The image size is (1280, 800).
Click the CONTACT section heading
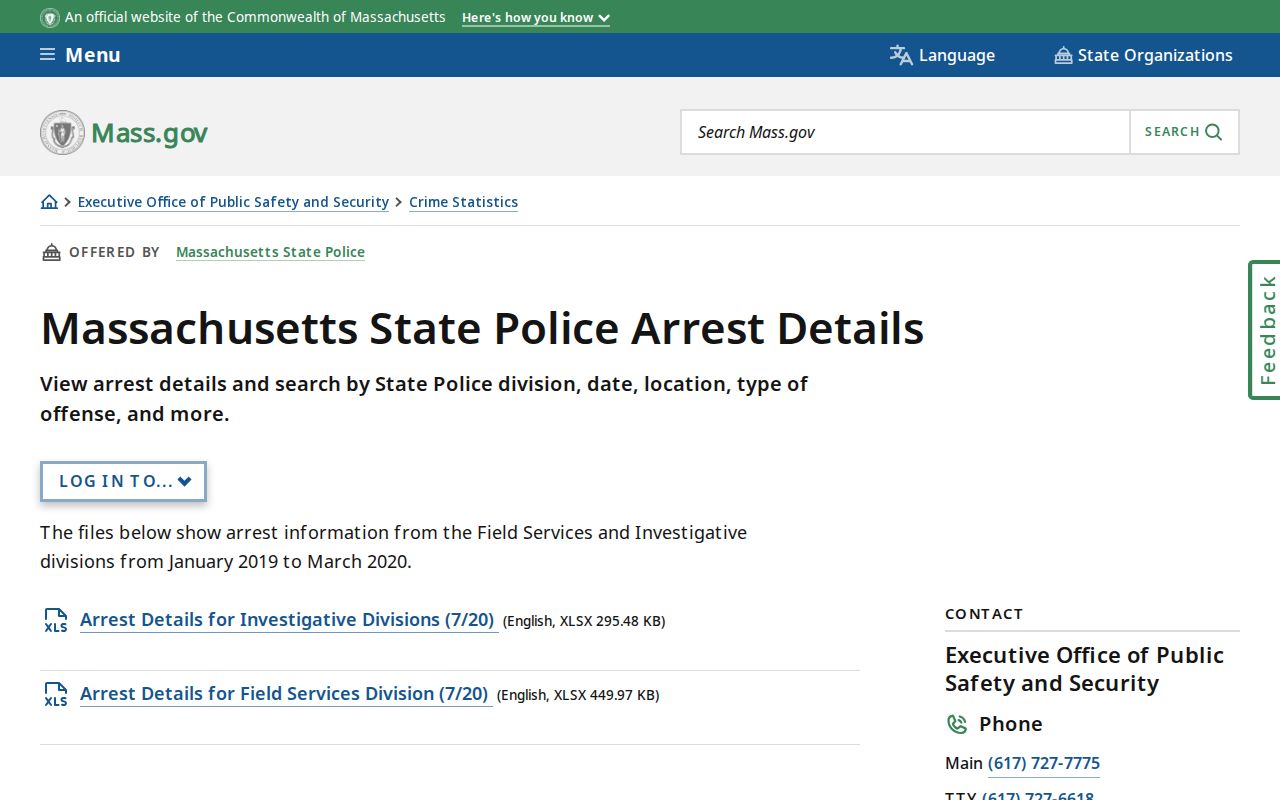tap(984, 614)
